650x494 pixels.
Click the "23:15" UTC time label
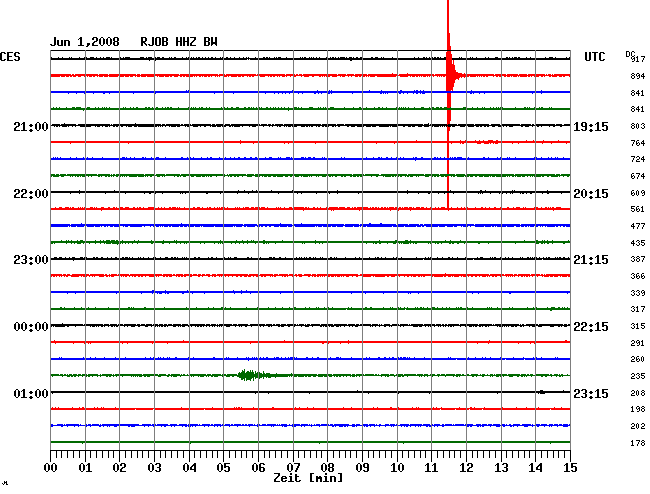591,393
